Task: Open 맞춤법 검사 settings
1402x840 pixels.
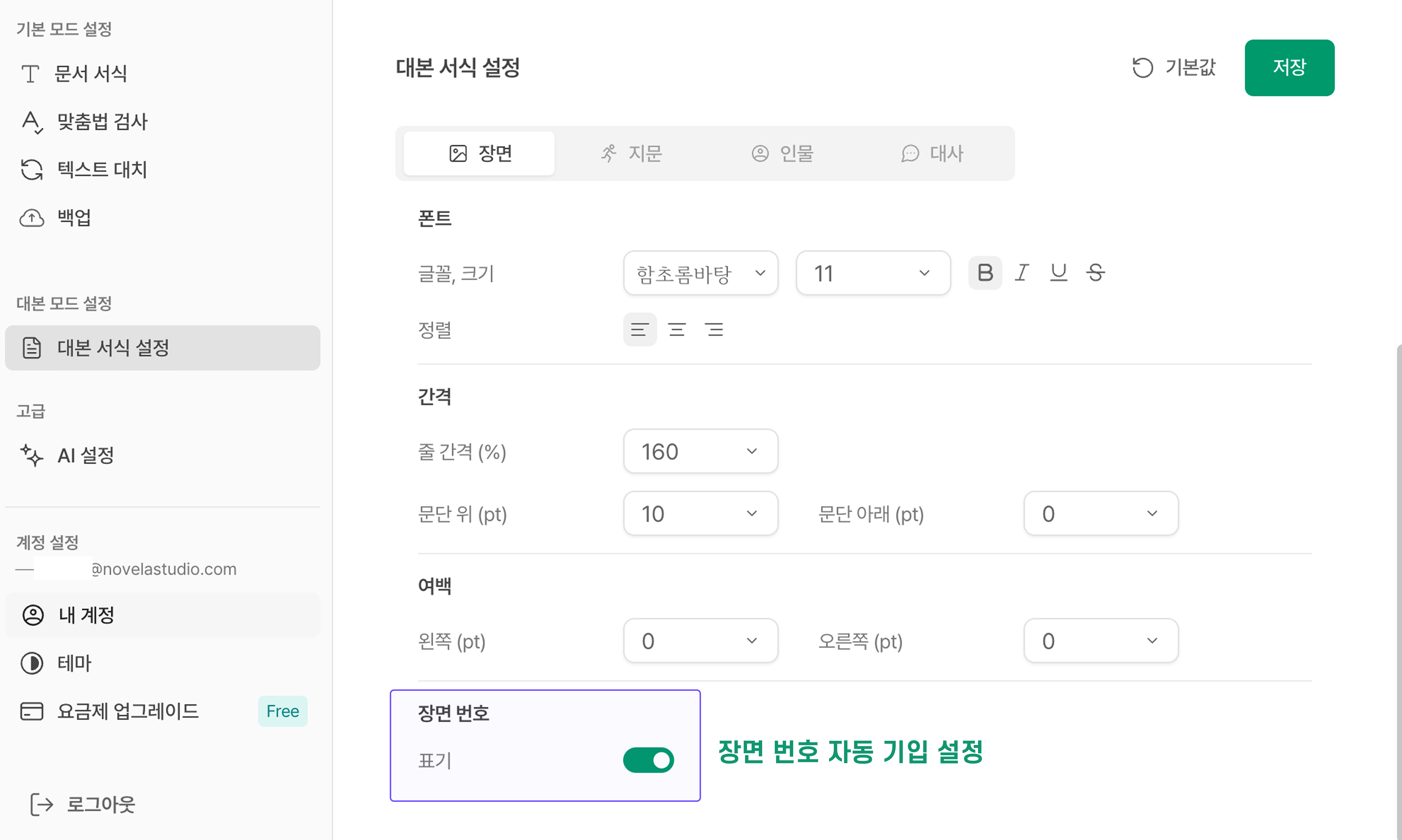Action: tap(102, 121)
